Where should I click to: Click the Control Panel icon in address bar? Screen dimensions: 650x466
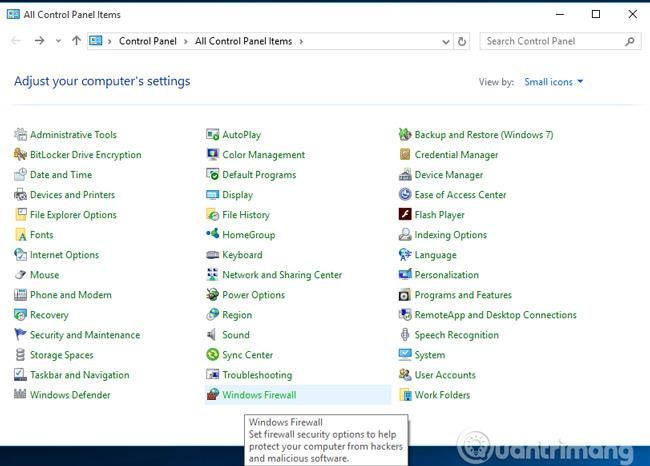96,41
